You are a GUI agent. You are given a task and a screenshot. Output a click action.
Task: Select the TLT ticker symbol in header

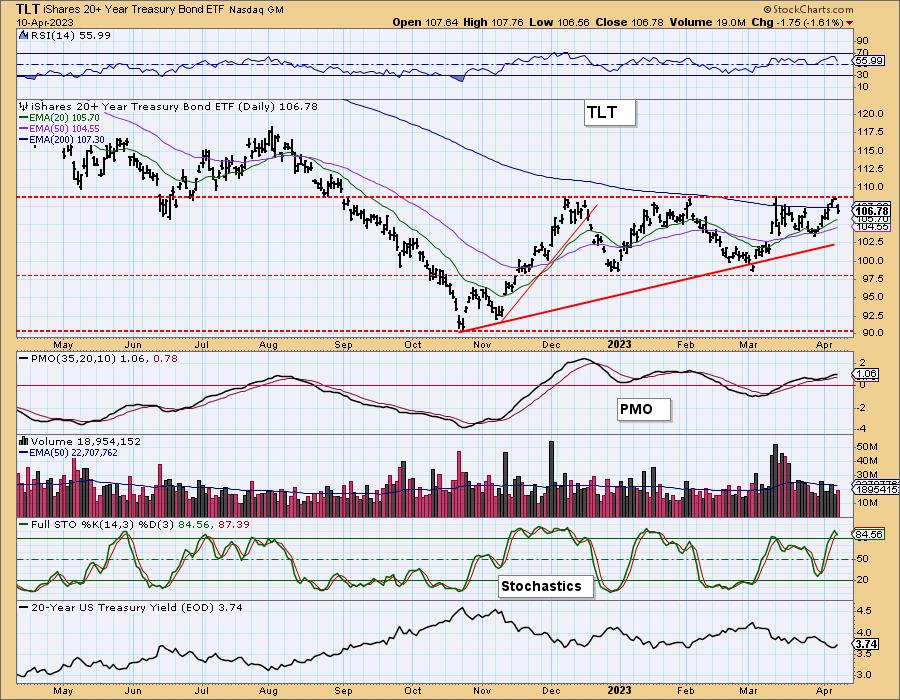pyautogui.click(x=28, y=9)
